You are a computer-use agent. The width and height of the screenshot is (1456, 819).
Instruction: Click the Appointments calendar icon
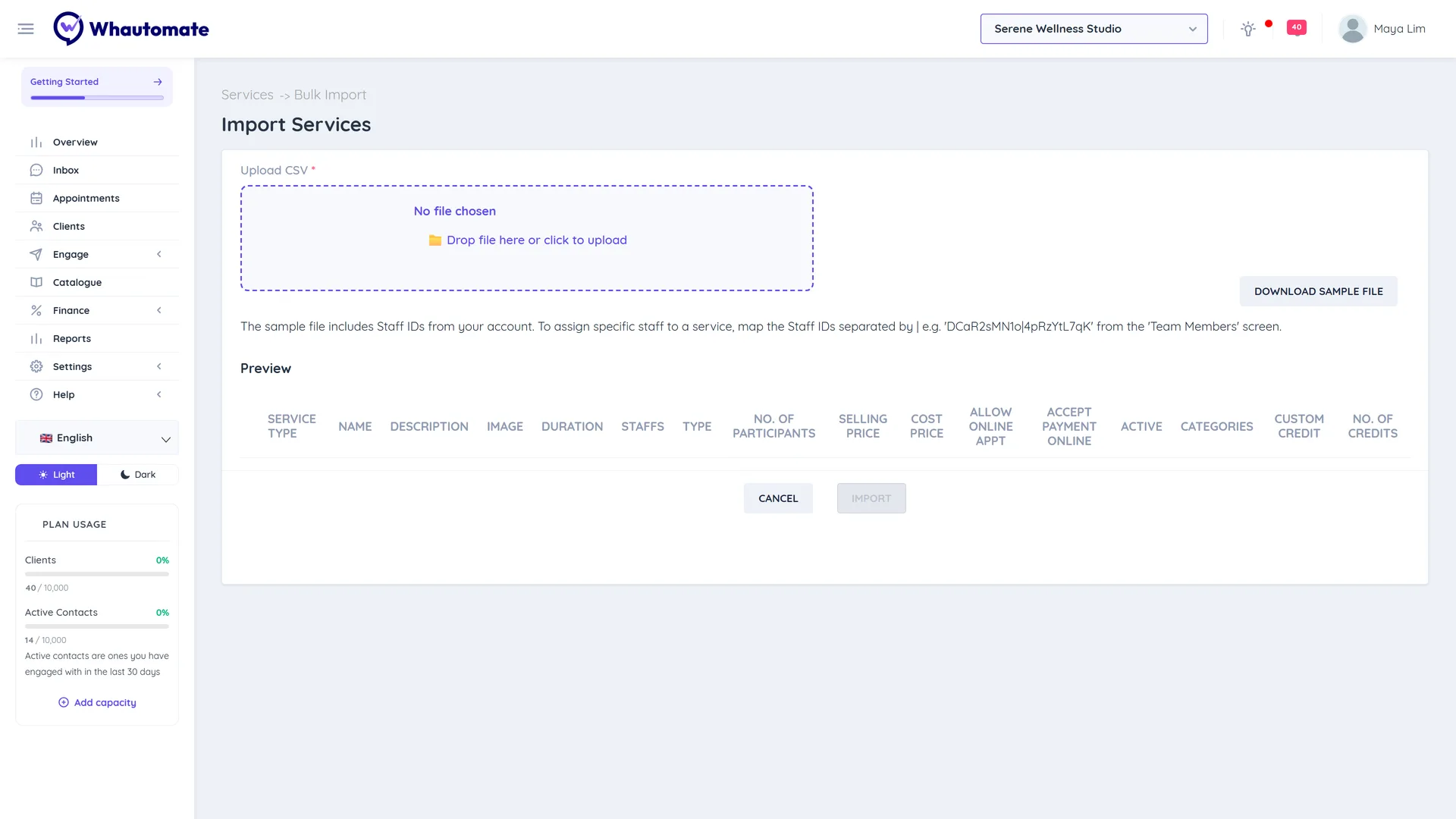point(36,199)
